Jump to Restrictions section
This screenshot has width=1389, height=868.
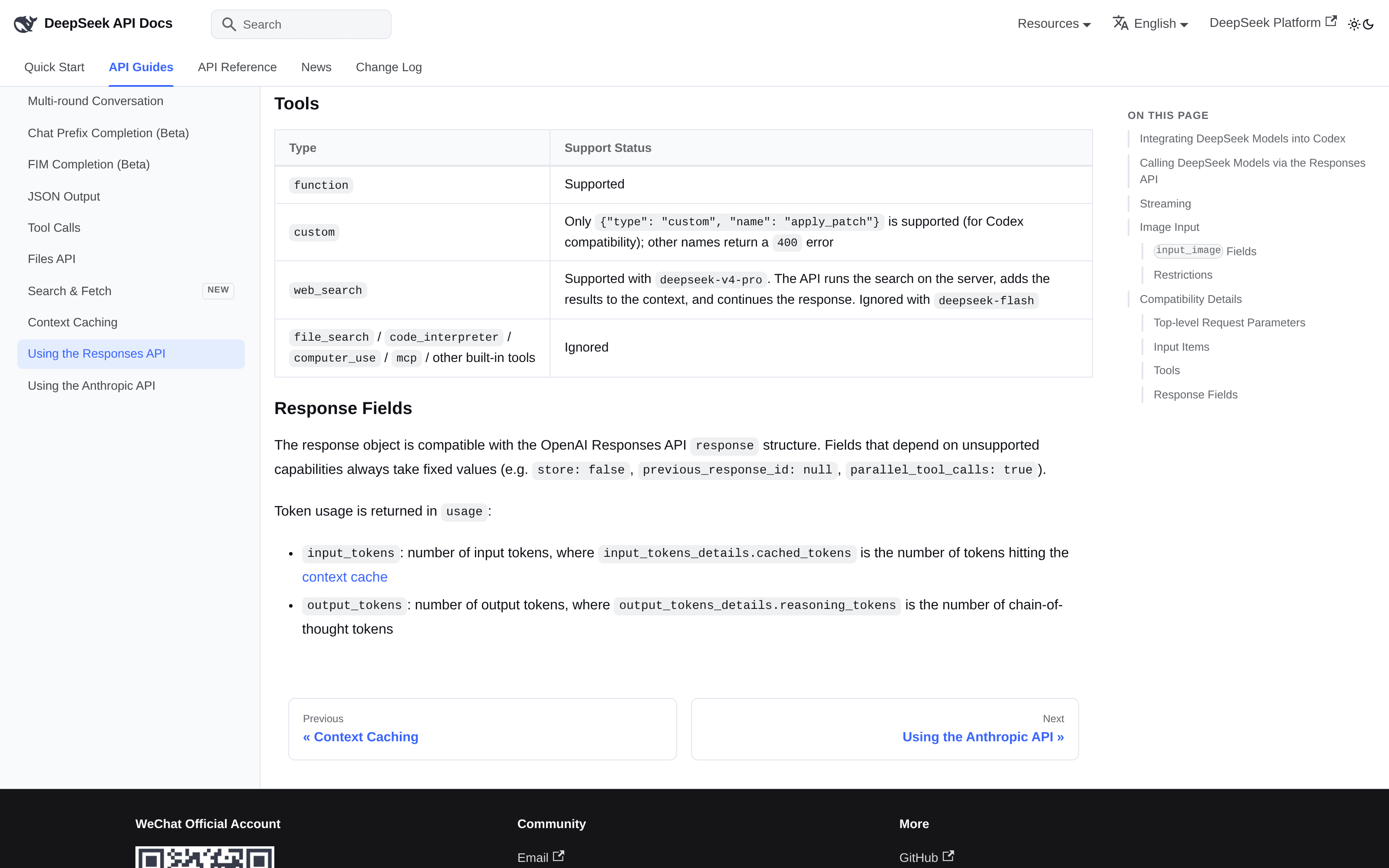tap(1182, 275)
